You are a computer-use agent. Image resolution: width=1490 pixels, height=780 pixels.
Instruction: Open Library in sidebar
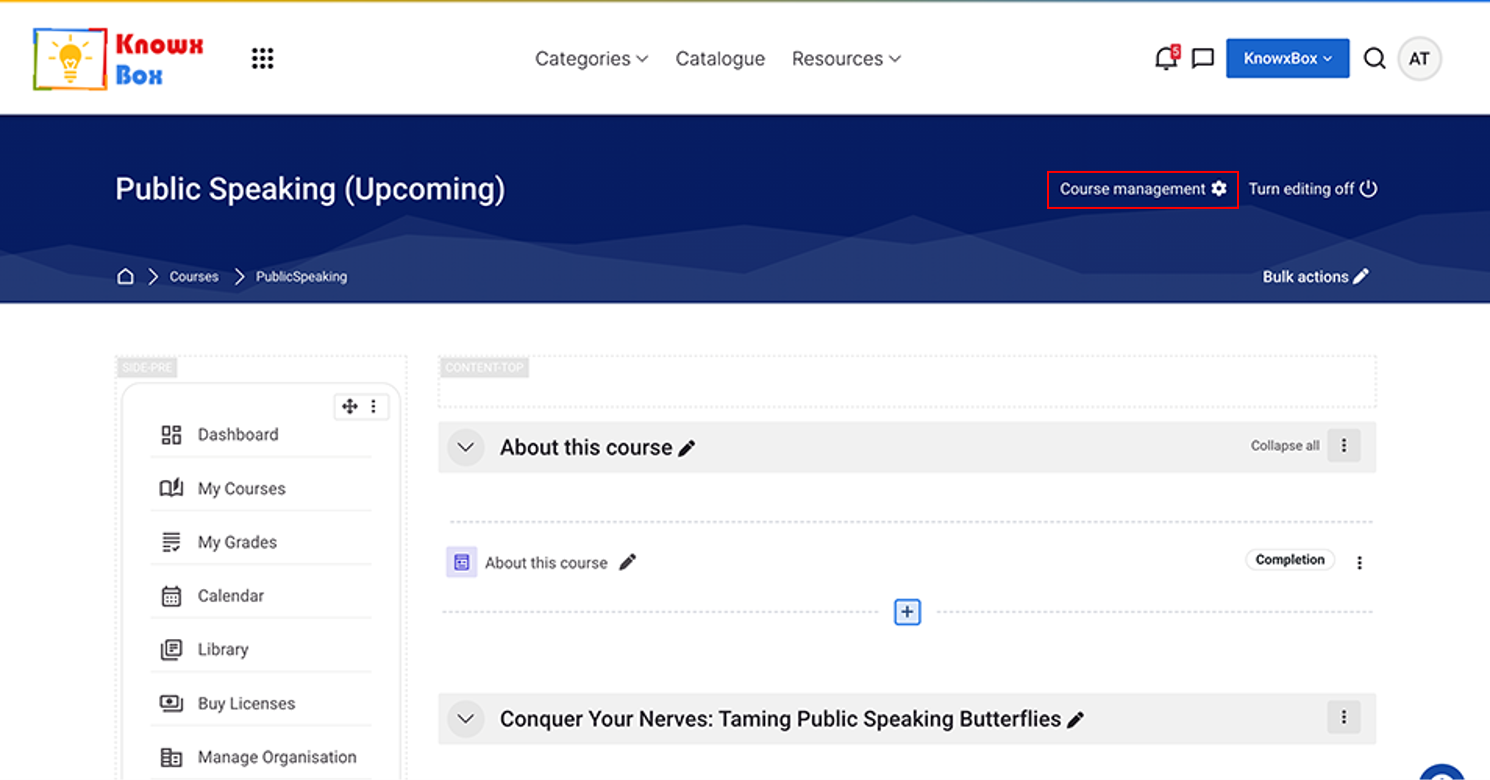pyautogui.click(x=223, y=650)
